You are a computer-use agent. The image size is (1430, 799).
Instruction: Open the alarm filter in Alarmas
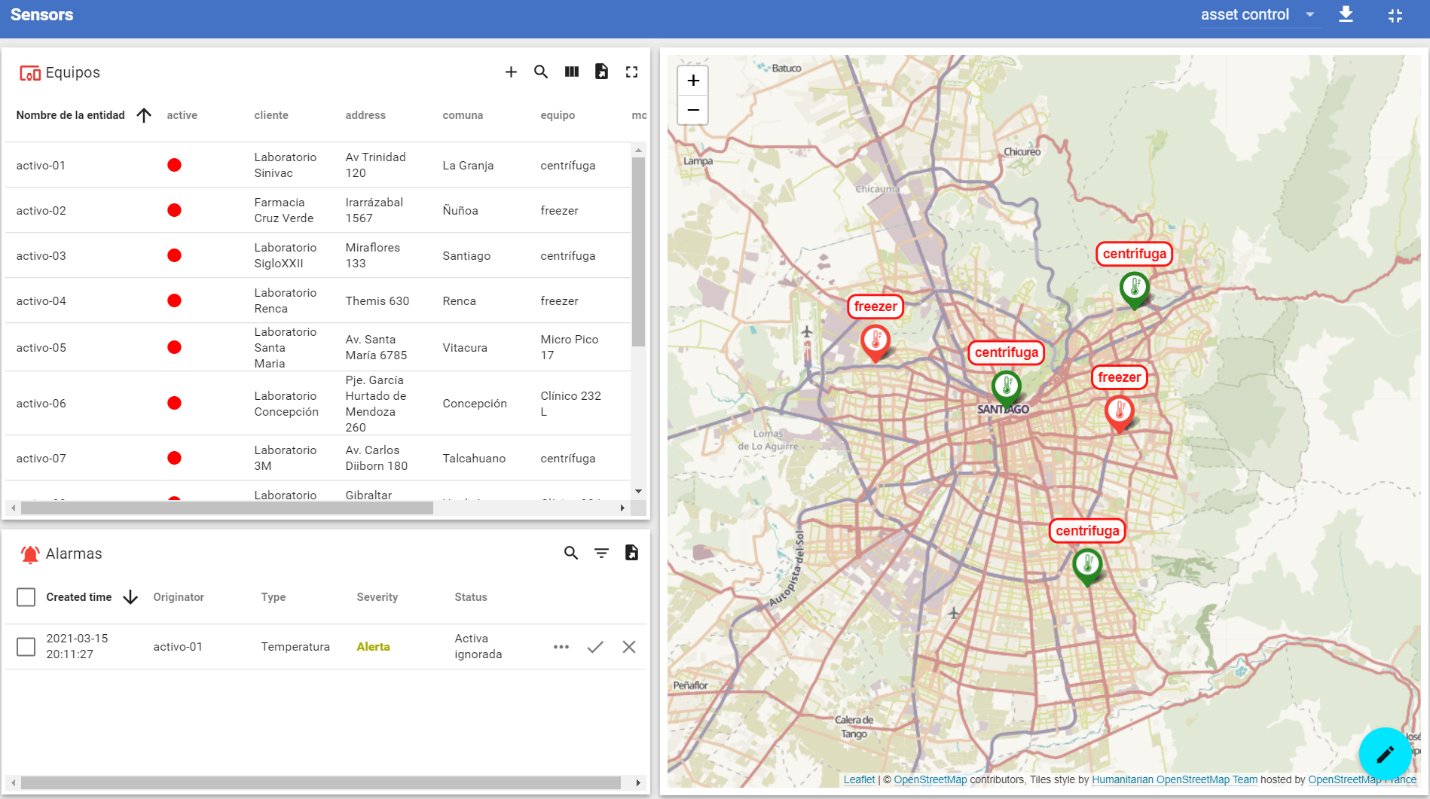pyautogui.click(x=601, y=553)
